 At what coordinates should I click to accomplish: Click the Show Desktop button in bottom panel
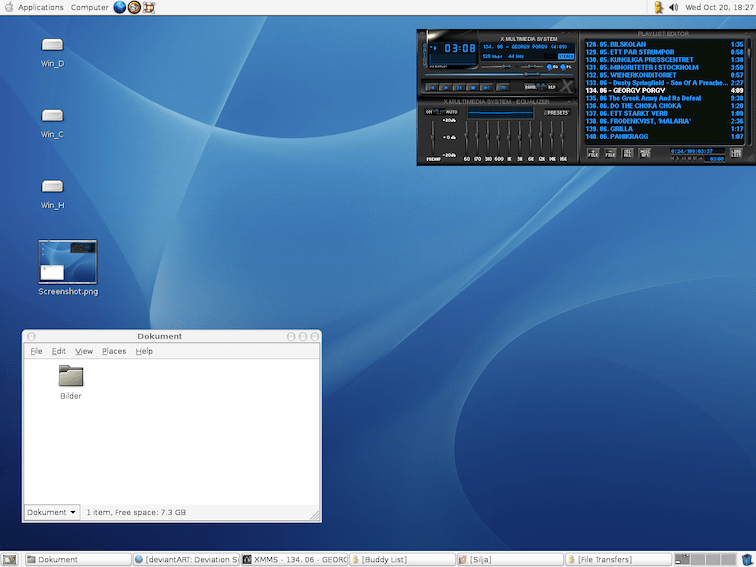click(x=10, y=560)
